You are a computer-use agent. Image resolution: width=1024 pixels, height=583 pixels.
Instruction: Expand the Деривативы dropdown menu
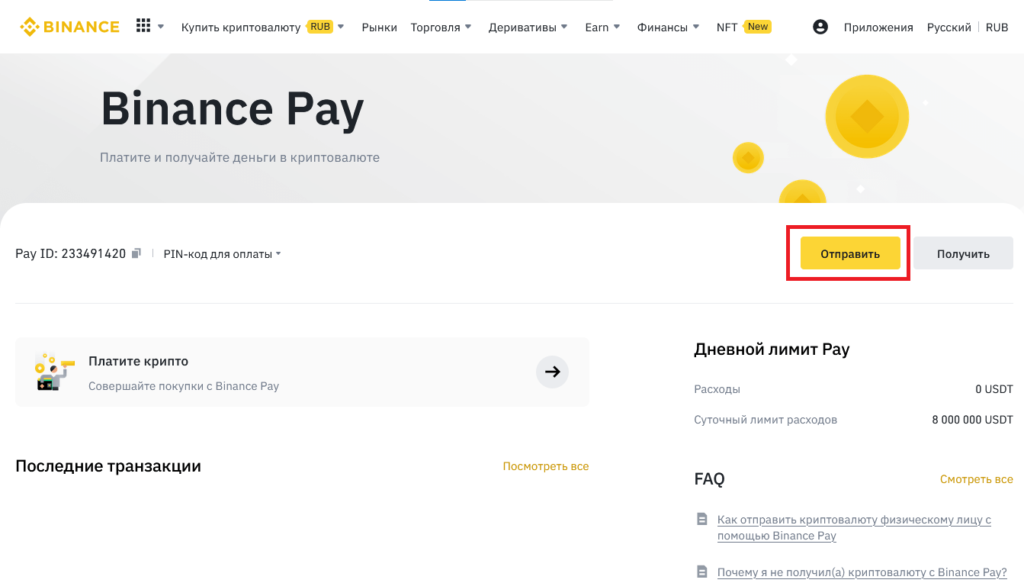tap(528, 27)
